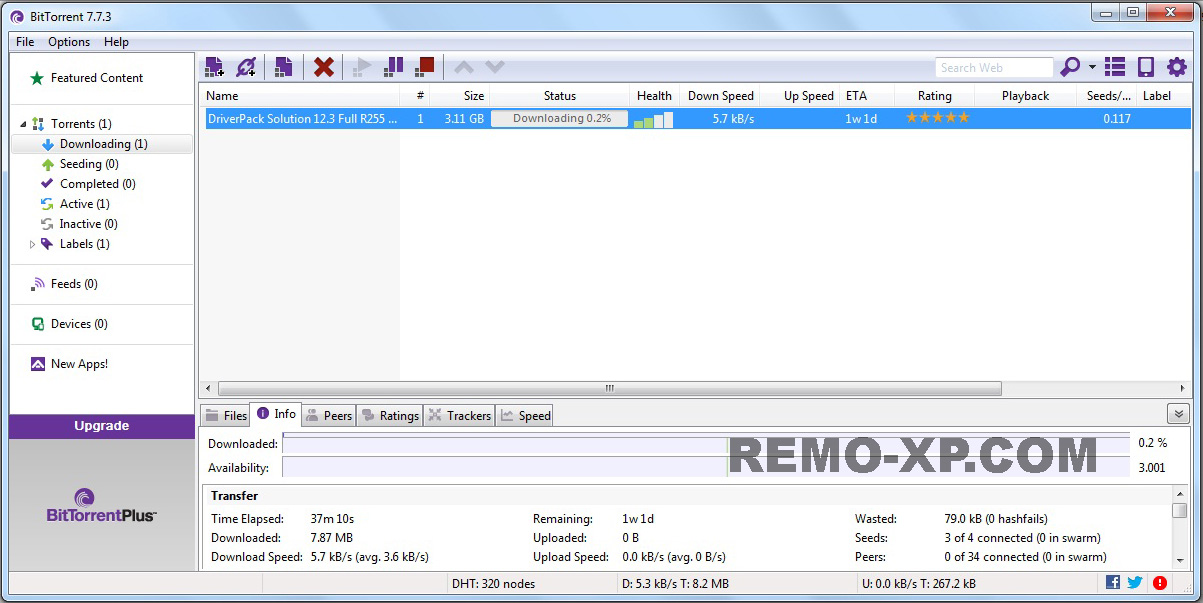Click the DHT: 320 nodes status entry
The height and width of the screenshot is (603, 1203).
494,583
